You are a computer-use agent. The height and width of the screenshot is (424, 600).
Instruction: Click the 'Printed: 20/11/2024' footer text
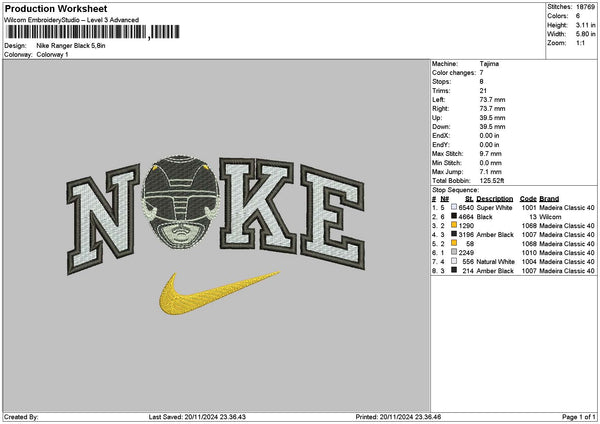398,417
